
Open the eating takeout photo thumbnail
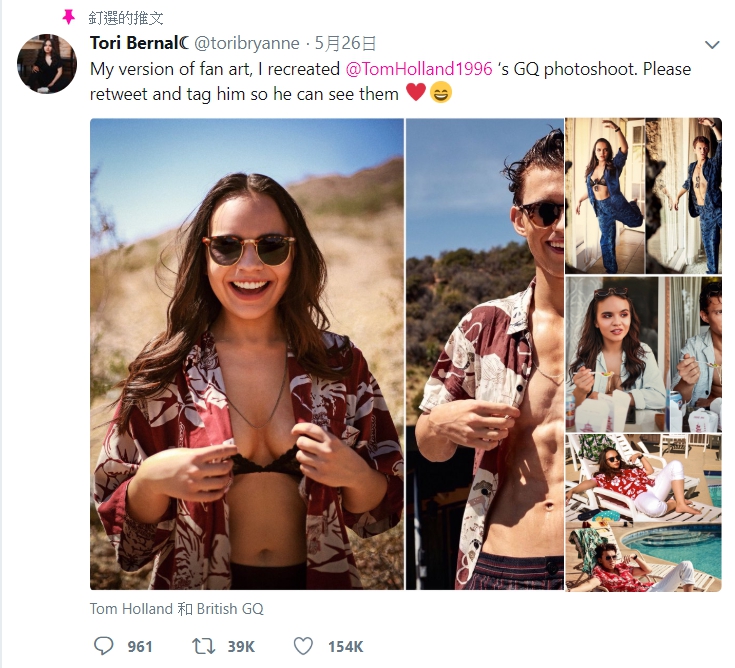pos(643,354)
